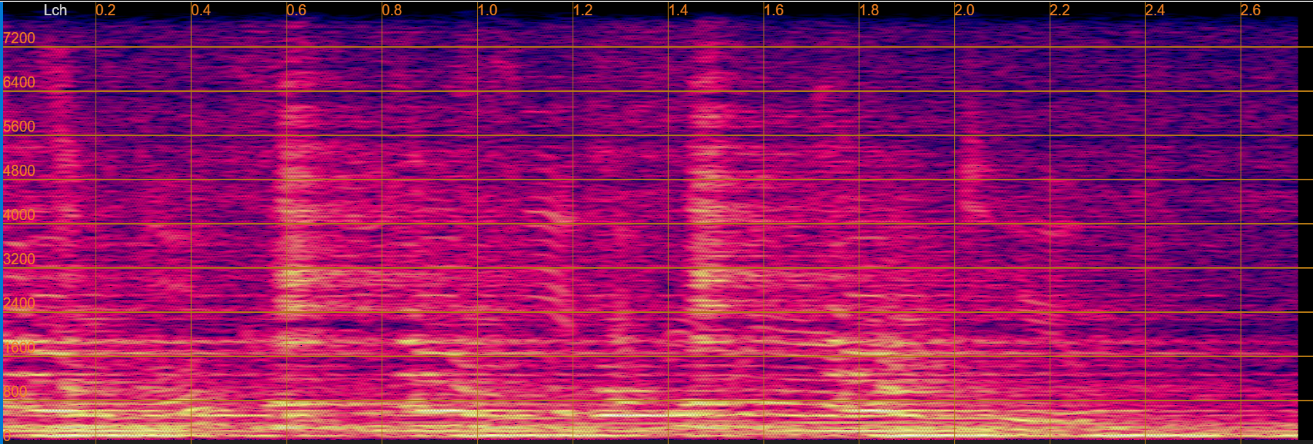Click the 2400 Hz frequency axis label
The image size is (1313, 444).
(x=20, y=302)
